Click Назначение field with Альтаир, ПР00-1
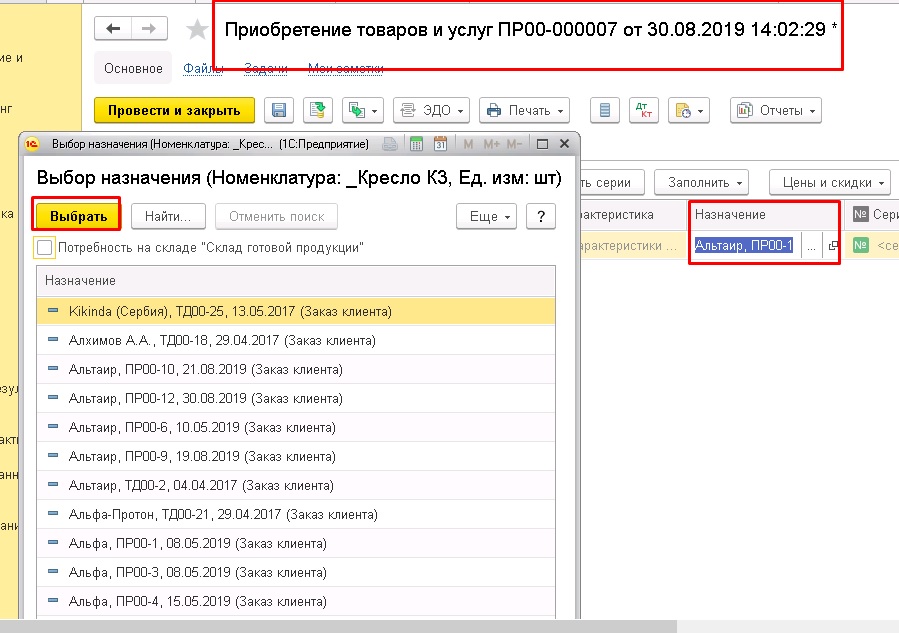This screenshot has height=633, width=899. [744, 245]
